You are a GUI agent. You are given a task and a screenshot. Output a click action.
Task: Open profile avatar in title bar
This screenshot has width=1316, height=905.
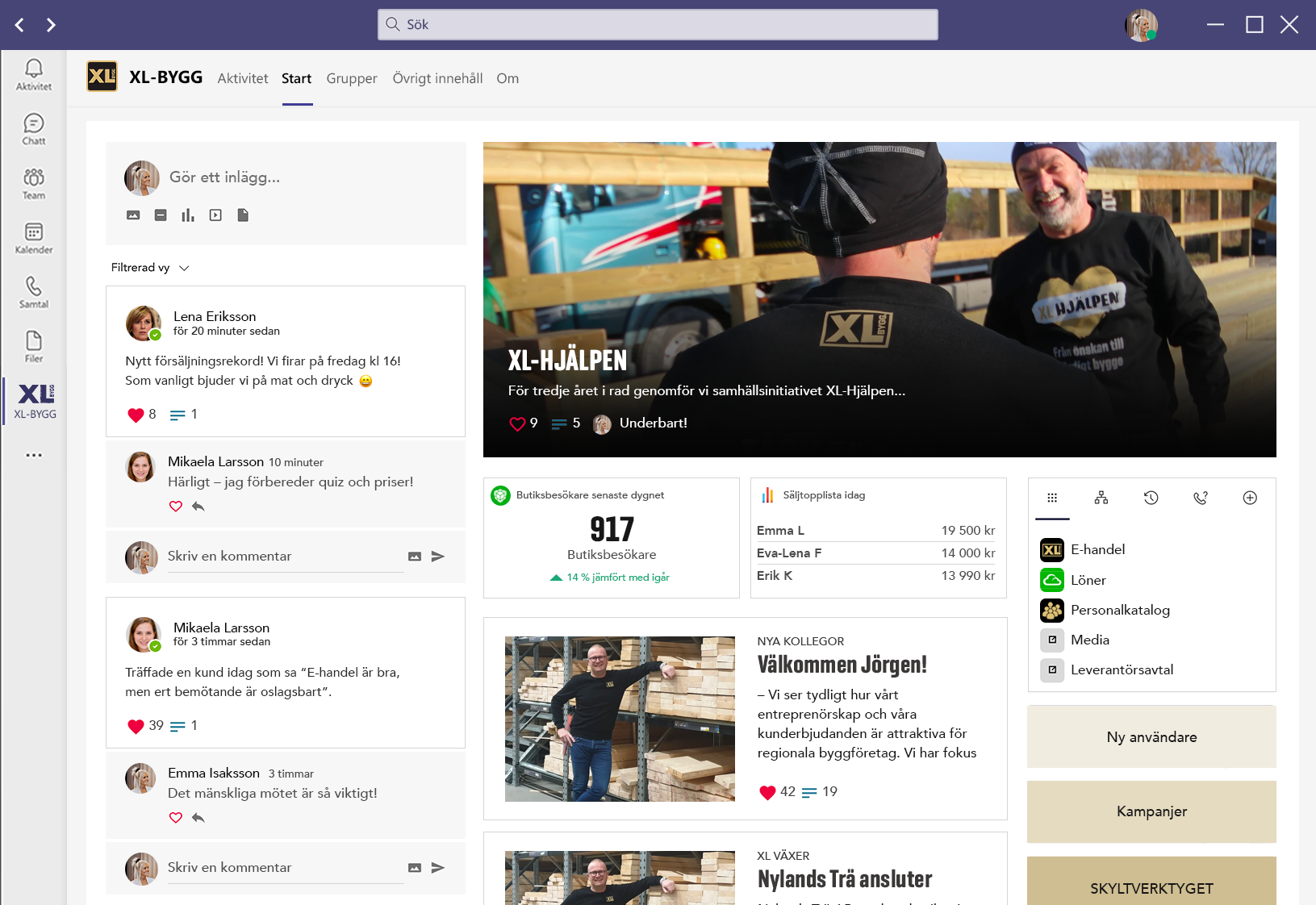point(1141,25)
